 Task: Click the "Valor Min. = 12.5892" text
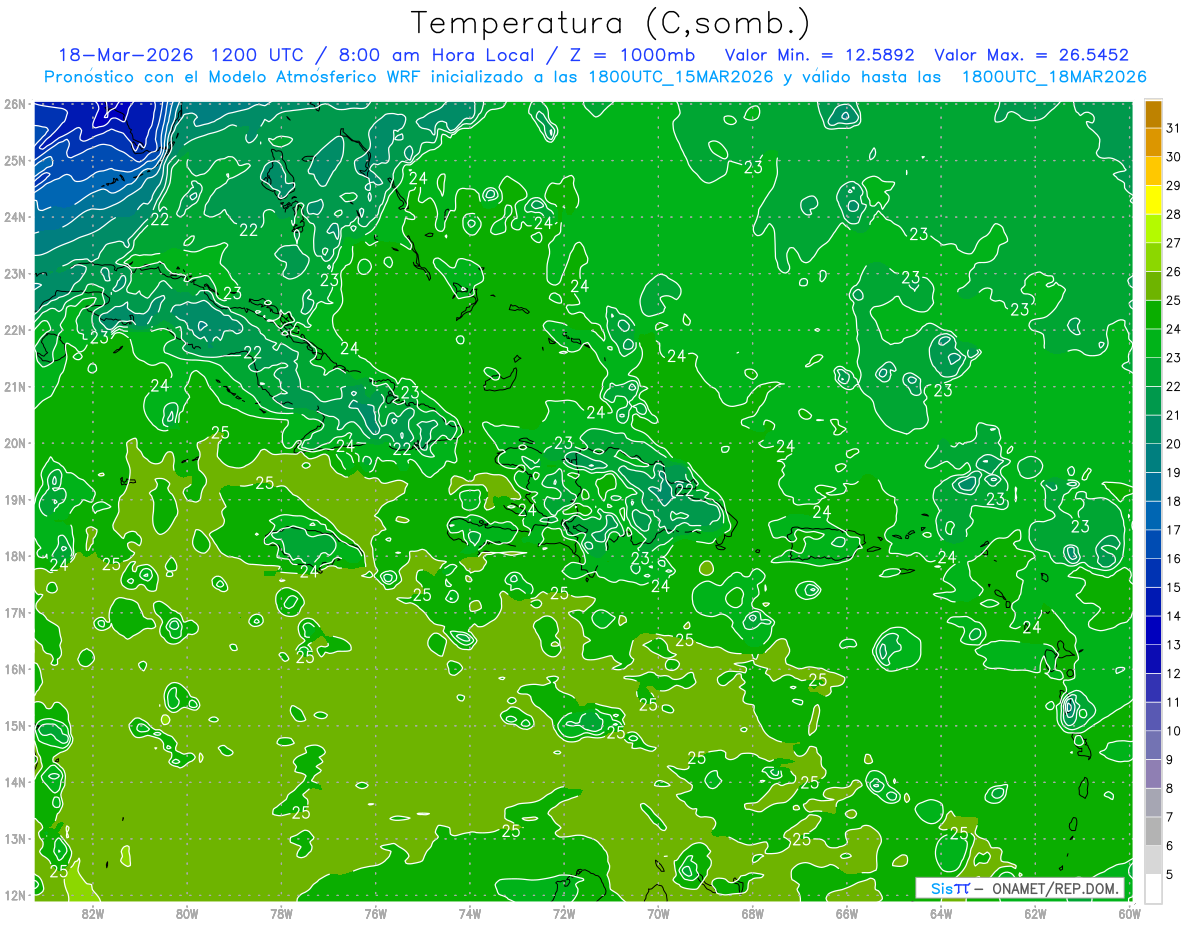[x=819, y=55]
